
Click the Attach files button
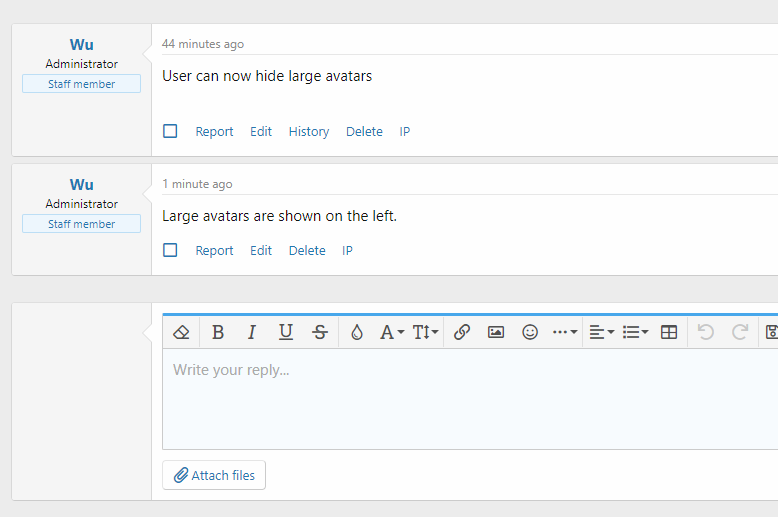point(214,475)
